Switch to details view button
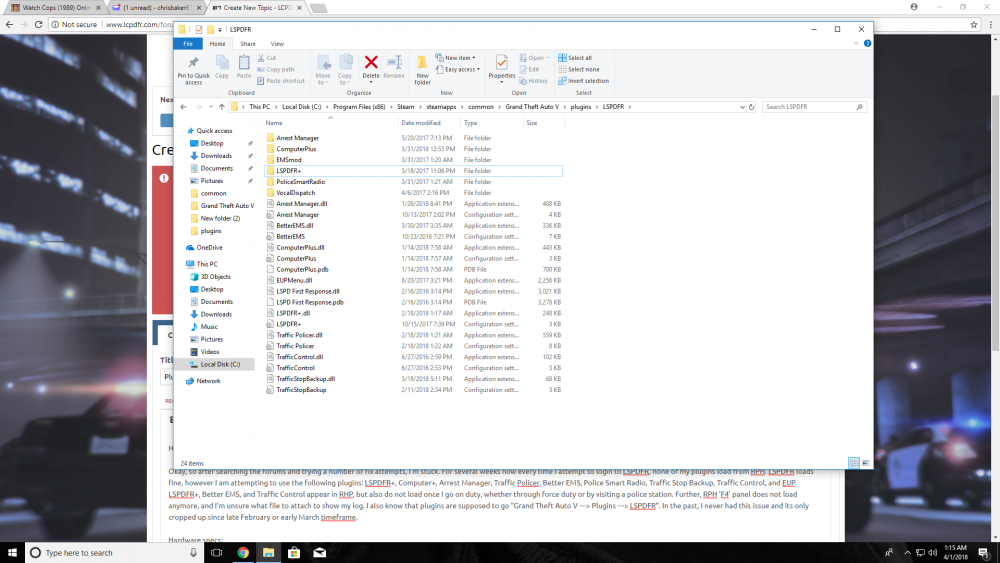The image size is (1000, 563). [x=854, y=463]
